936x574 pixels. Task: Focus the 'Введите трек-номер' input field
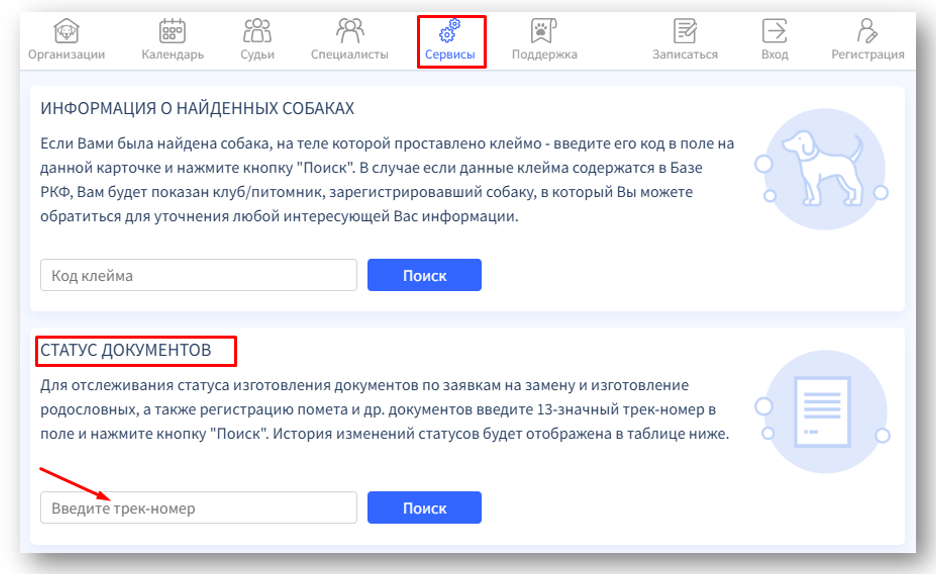198,508
